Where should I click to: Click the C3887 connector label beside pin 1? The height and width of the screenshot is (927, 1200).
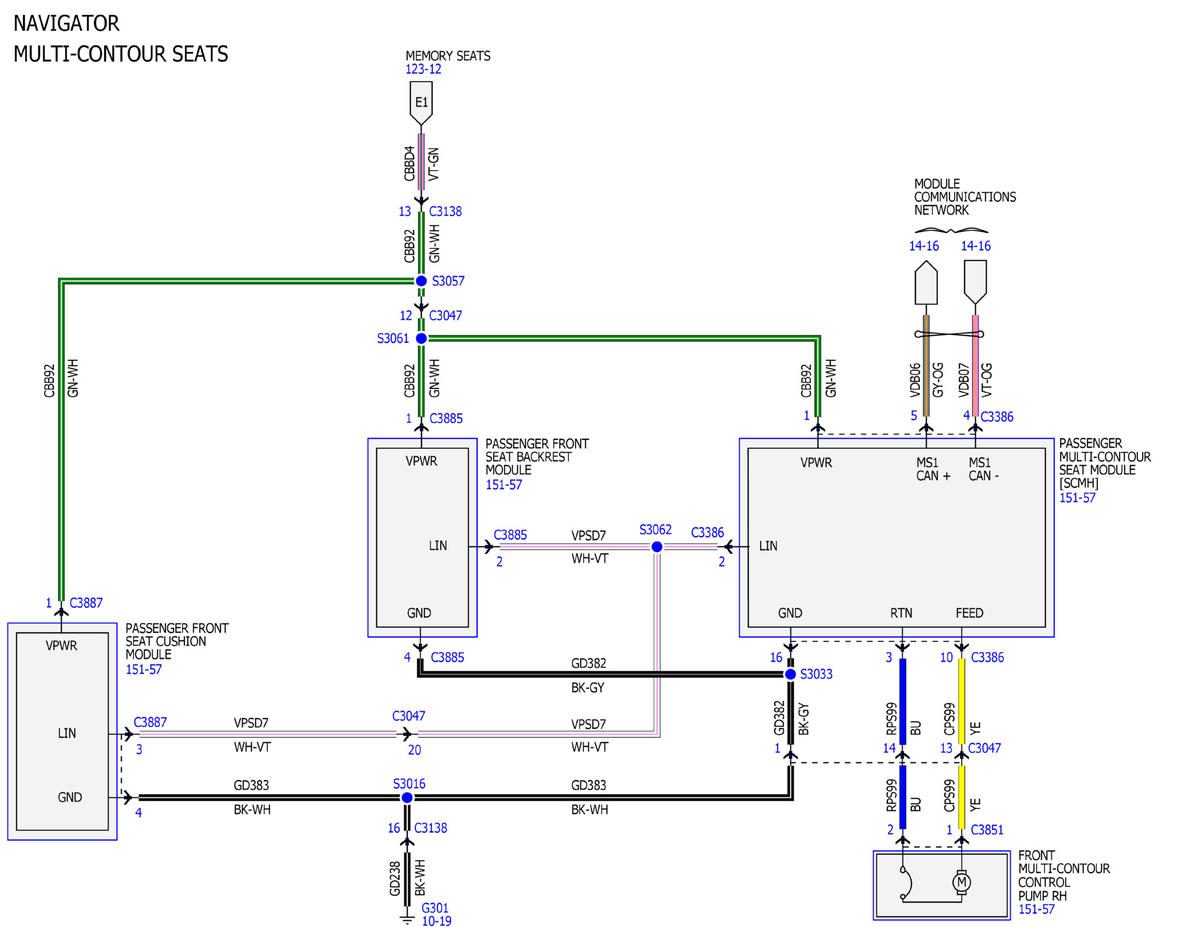point(85,603)
